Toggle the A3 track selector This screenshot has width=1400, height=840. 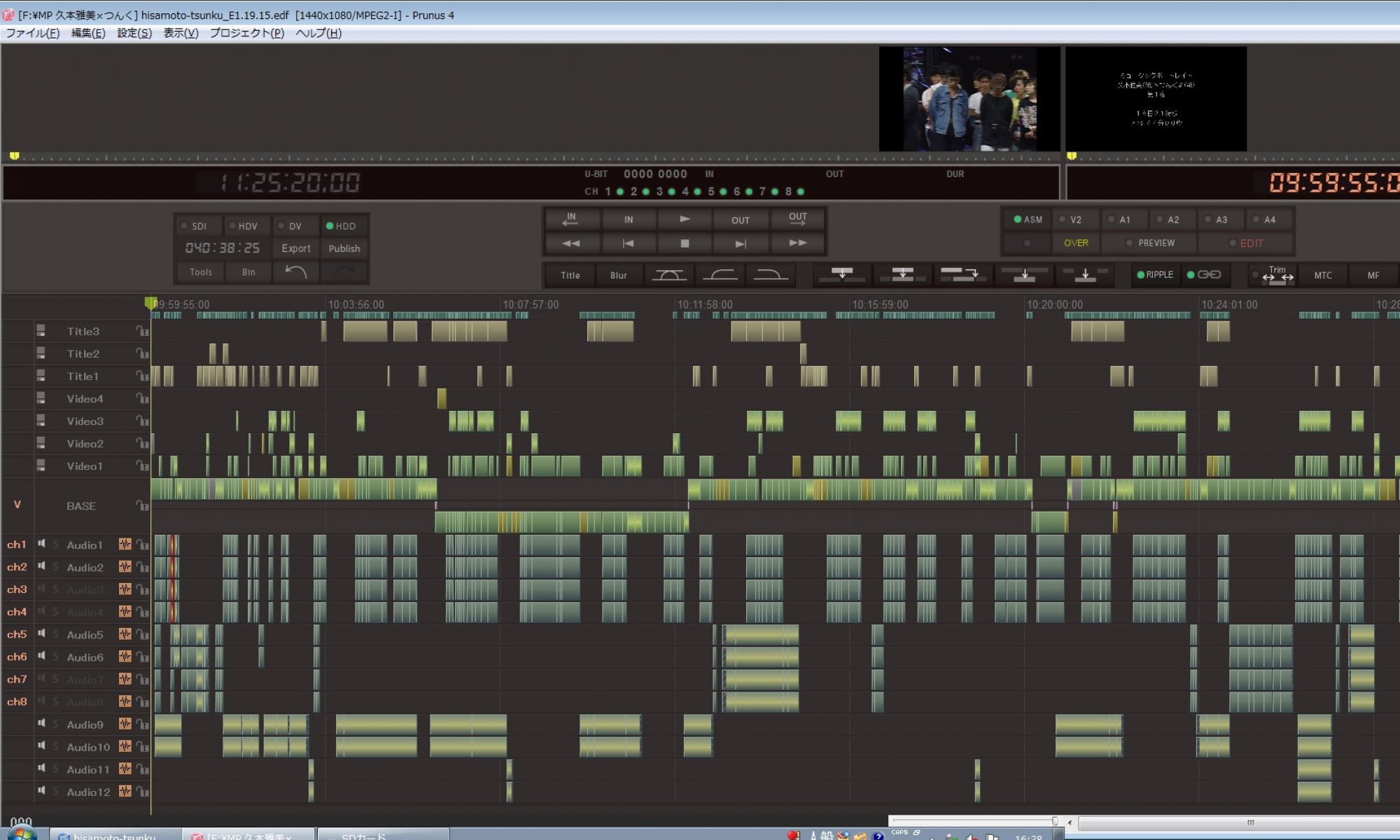point(1221,220)
